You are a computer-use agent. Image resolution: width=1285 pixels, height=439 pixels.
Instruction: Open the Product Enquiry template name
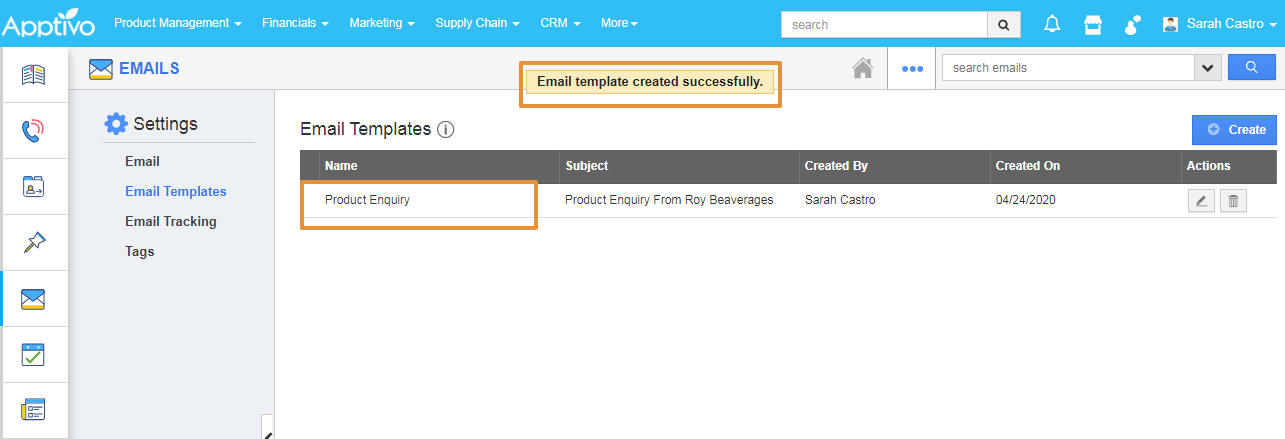click(367, 200)
